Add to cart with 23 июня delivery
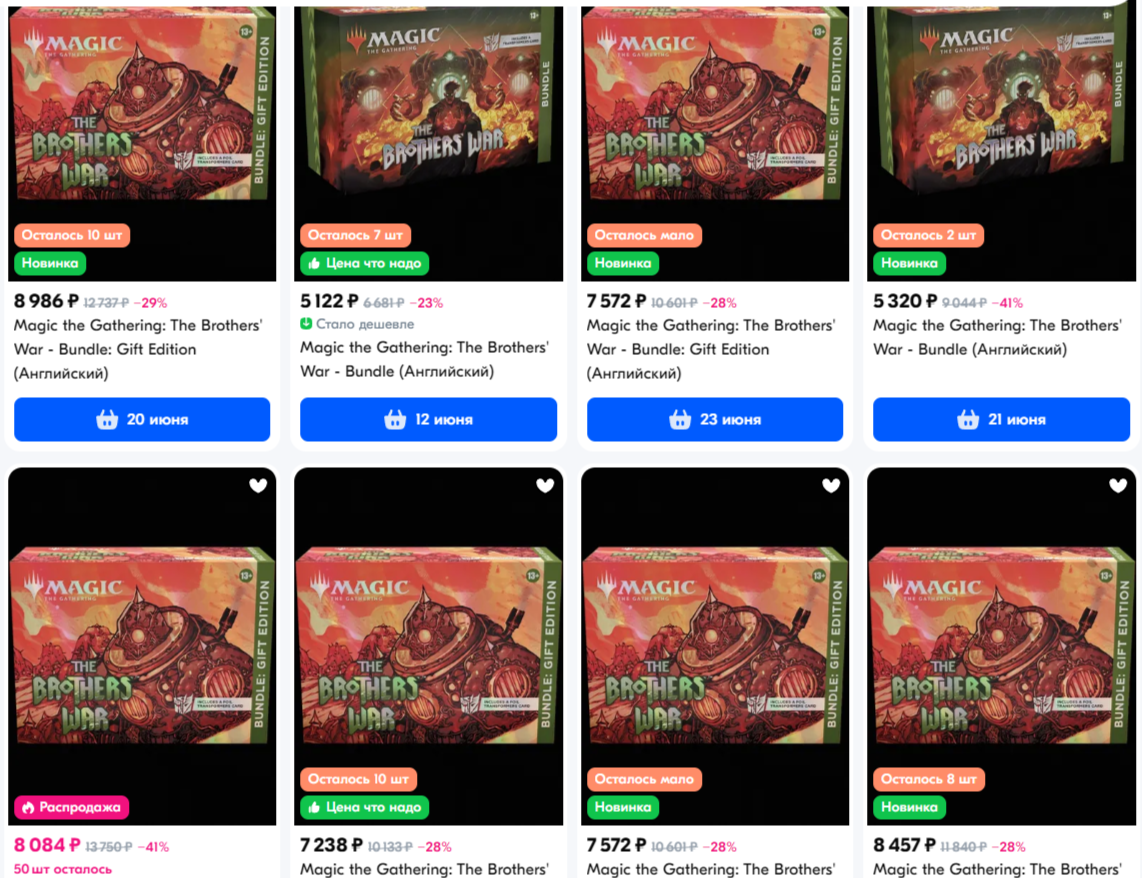Viewport: 1142px width, 878px height. [715, 419]
